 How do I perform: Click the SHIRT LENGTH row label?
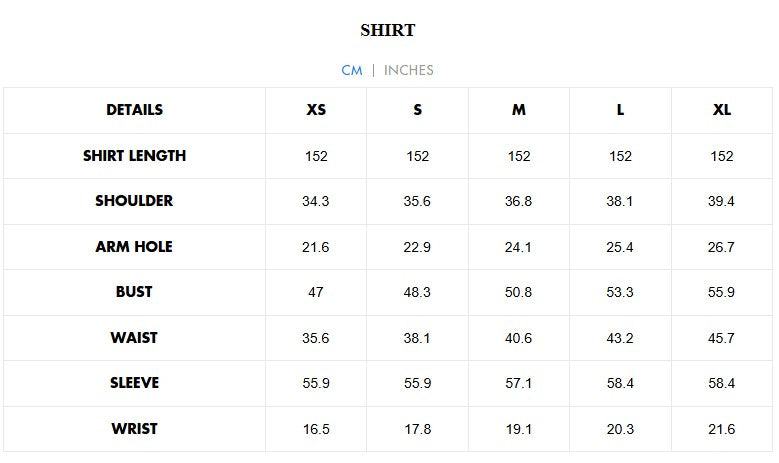(134, 156)
